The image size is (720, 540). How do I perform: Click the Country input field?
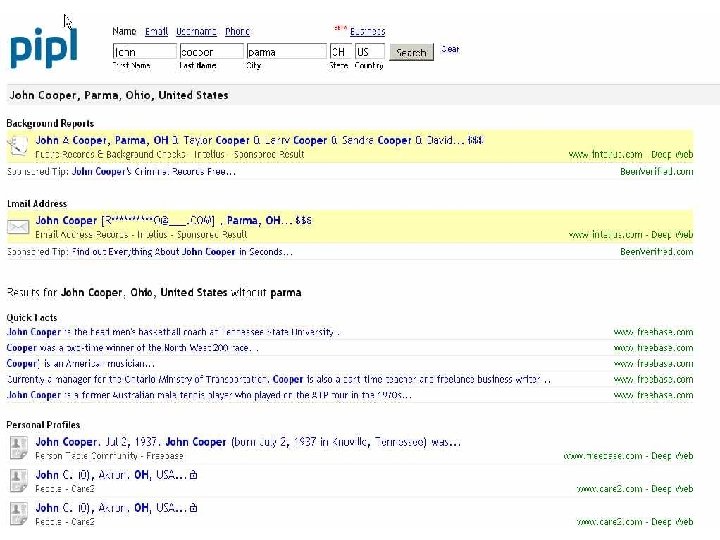point(370,51)
